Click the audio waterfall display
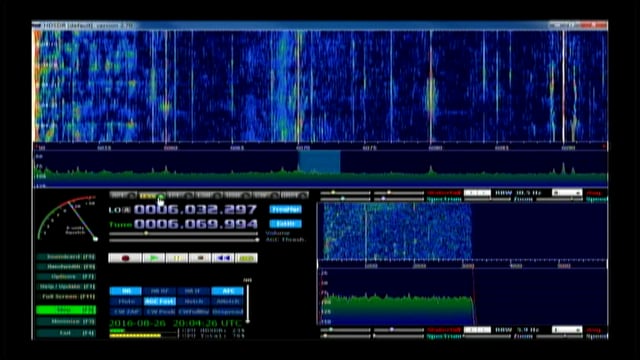Image resolution: width=640 pixels, height=360 pixels. coord(462,231)
